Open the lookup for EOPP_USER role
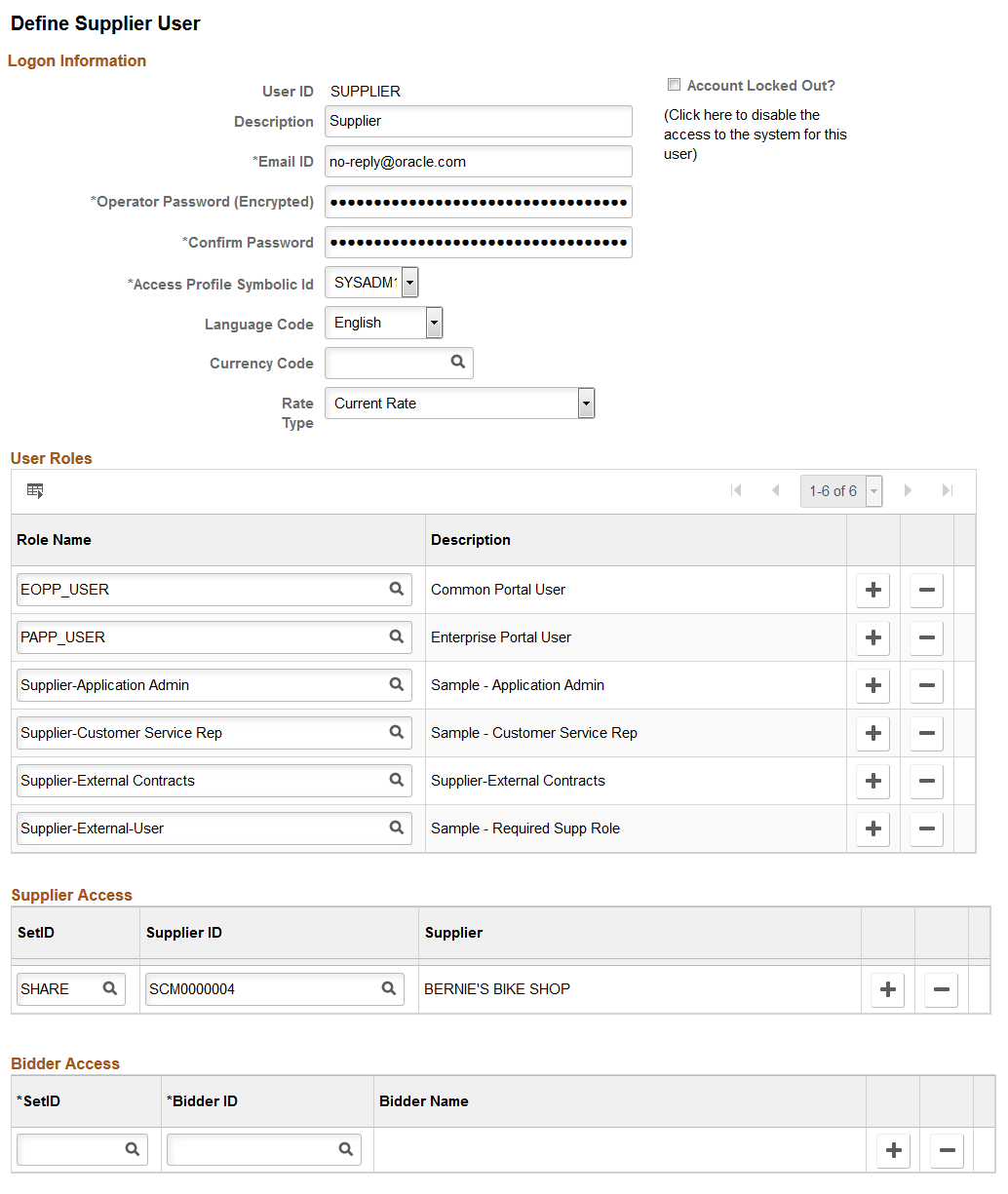 pos(396,589)
